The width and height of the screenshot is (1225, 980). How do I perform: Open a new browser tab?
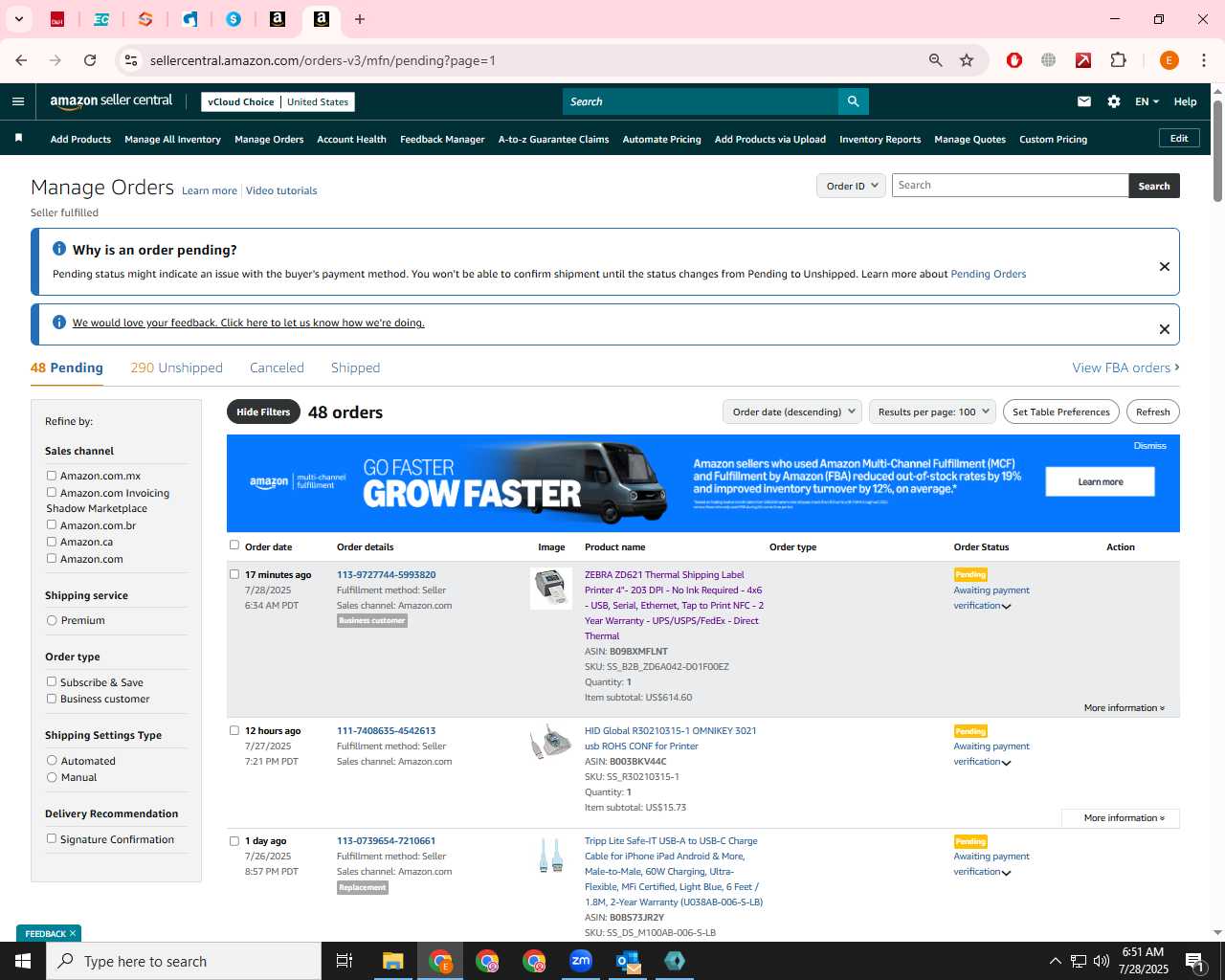pyautogui.click(x=360, y=19)
